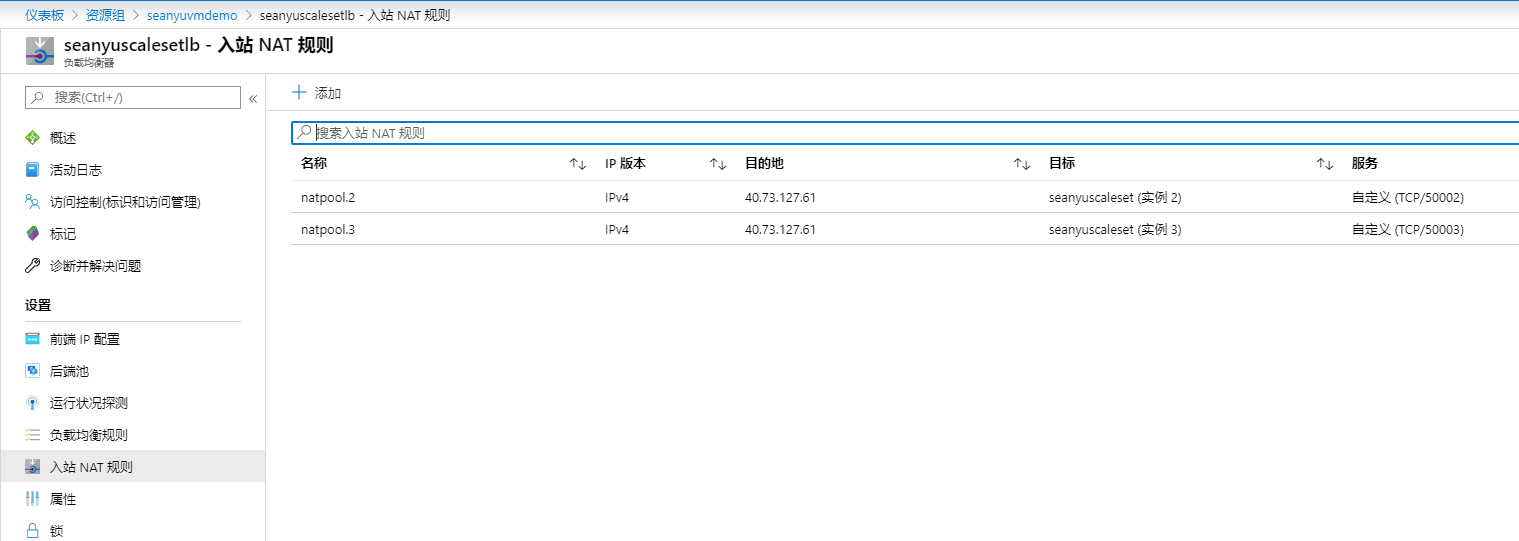This screenshot has height=541, width=1519.
Task: Open 负载均衡规则 menu item
Action: (88, 435)
